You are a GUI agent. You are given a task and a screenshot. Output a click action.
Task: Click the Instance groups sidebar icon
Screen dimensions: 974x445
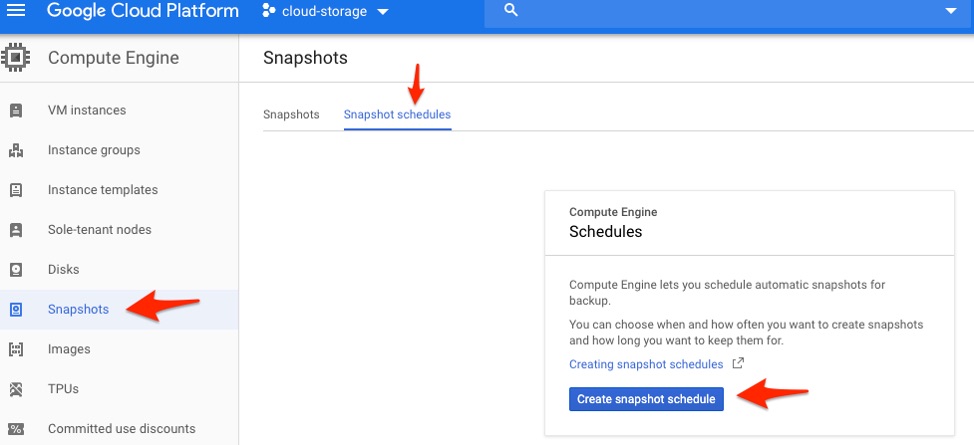(16, 150)
